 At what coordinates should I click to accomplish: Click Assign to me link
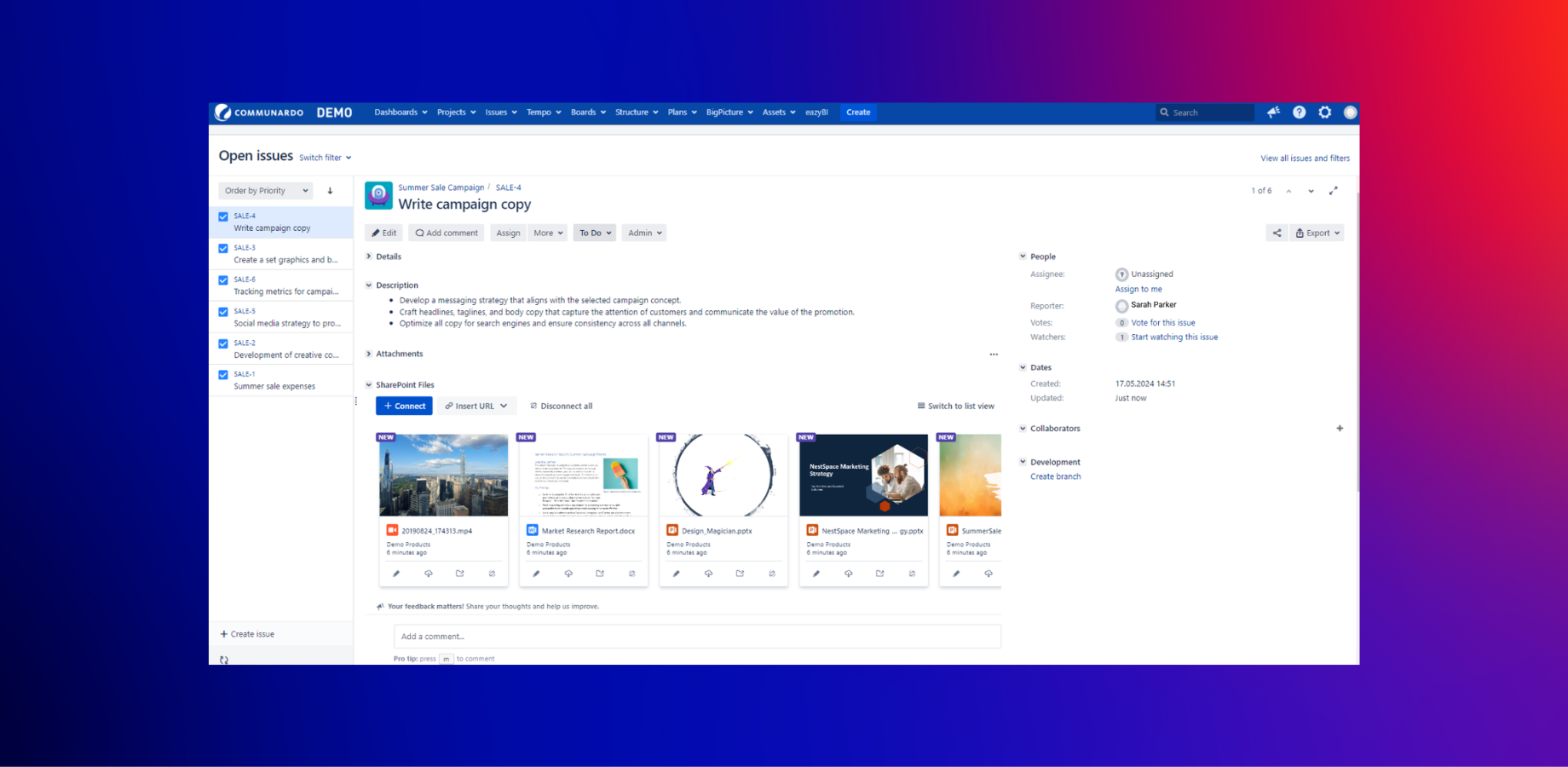point(1139,290)
